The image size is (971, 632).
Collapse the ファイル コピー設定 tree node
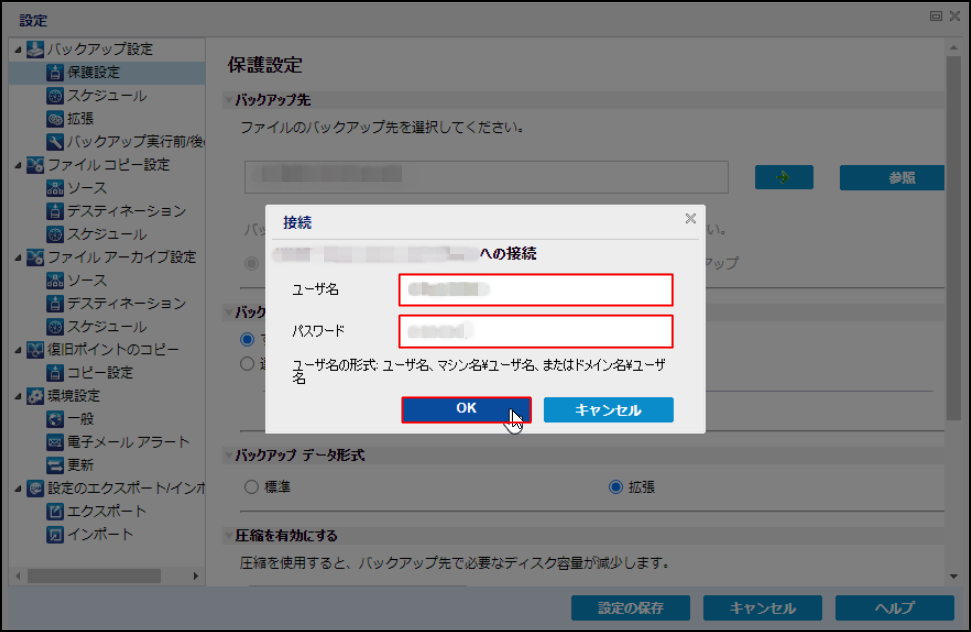18,165
